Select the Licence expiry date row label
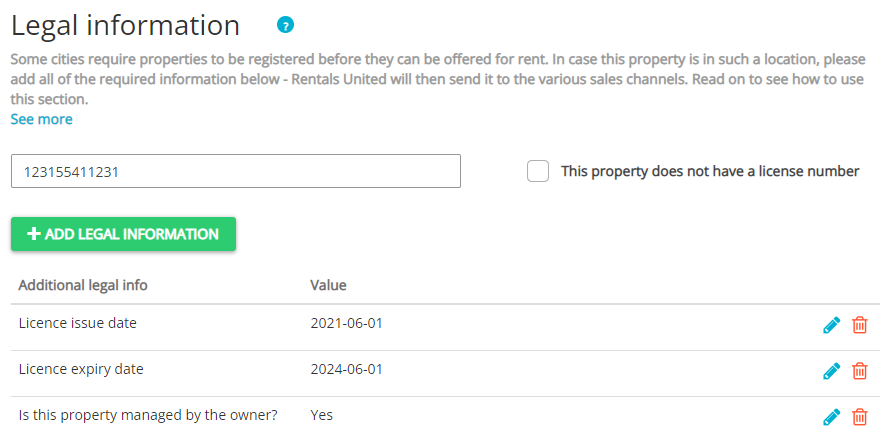The image size is (890, 443). (81, 369)
